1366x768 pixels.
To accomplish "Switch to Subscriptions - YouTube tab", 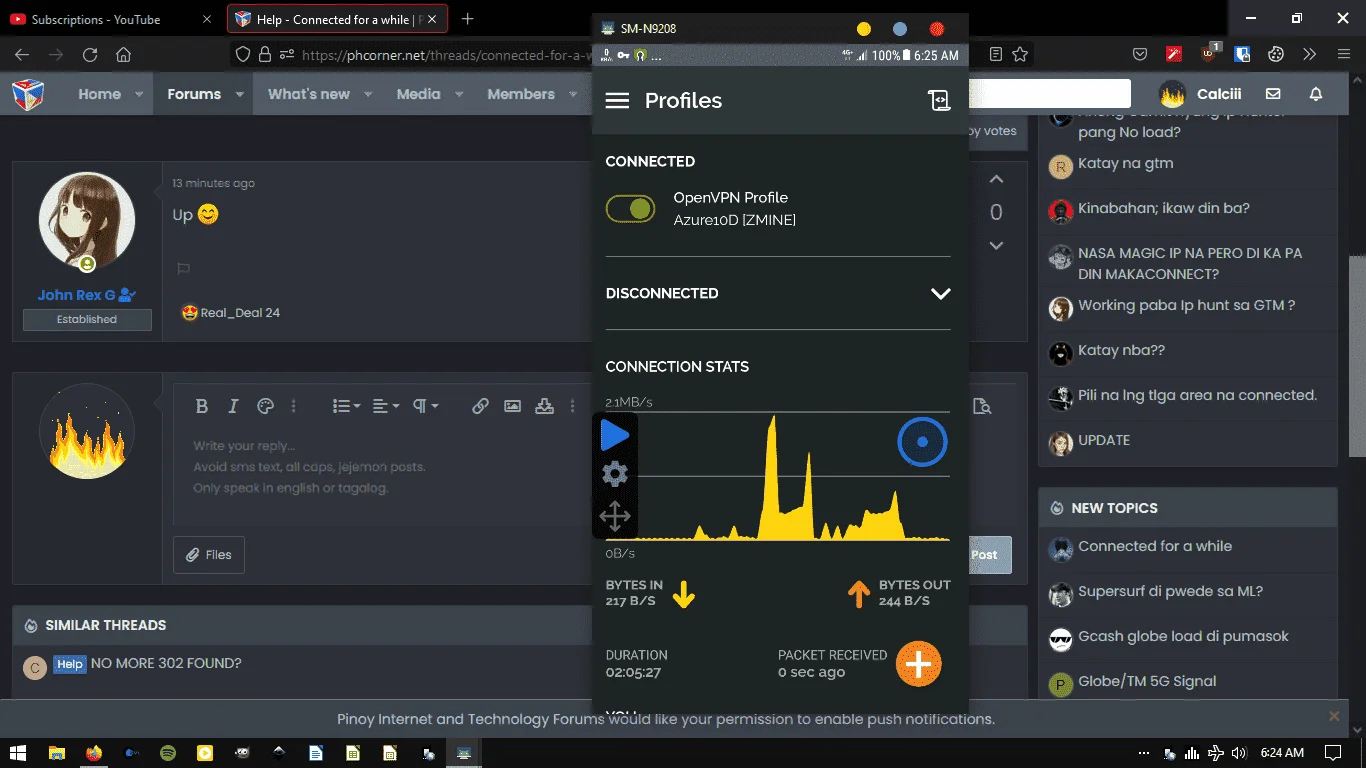I will [x=110, y=19].
